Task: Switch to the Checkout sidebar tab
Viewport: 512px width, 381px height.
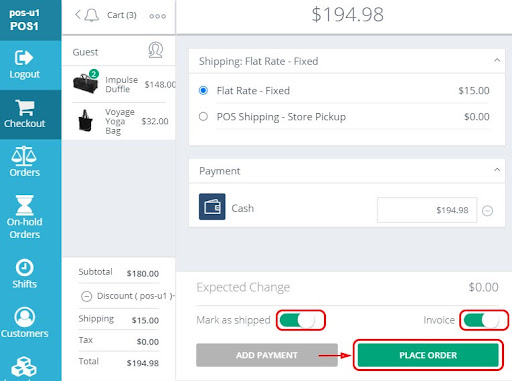Action: 25,114
